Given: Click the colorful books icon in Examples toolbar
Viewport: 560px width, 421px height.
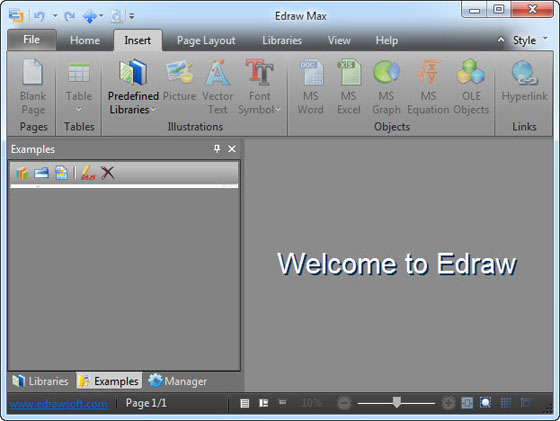Looking at the screenshot, I should 22,173.
